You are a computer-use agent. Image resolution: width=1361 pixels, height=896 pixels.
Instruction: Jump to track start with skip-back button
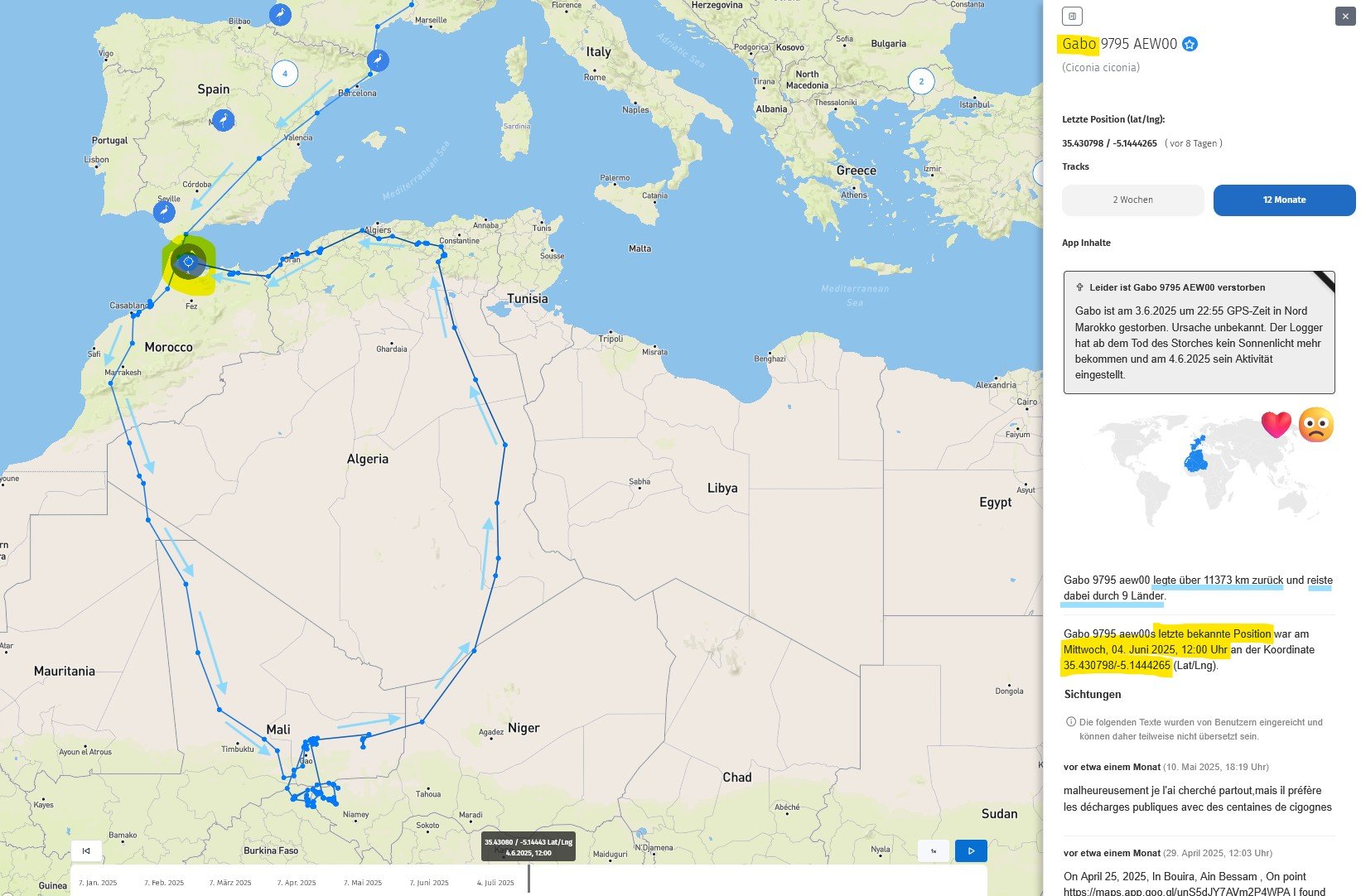(86, 850)
